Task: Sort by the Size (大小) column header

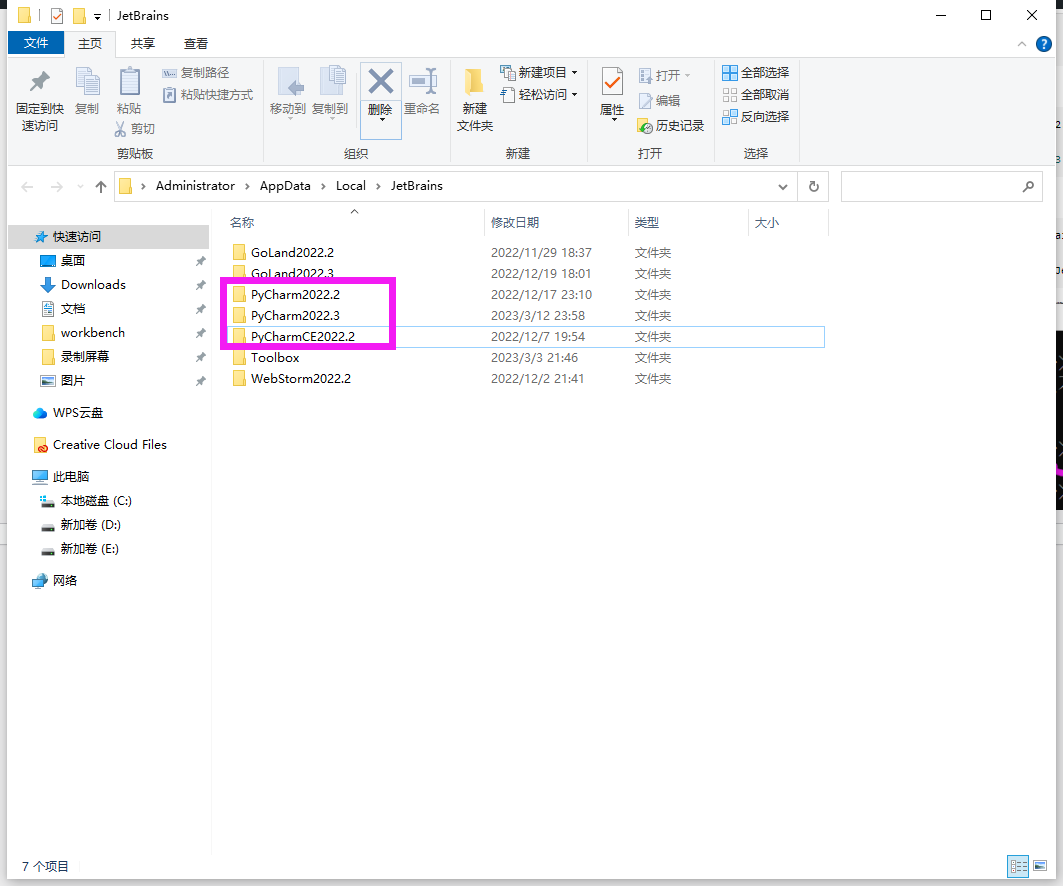Action: (767, 222)
